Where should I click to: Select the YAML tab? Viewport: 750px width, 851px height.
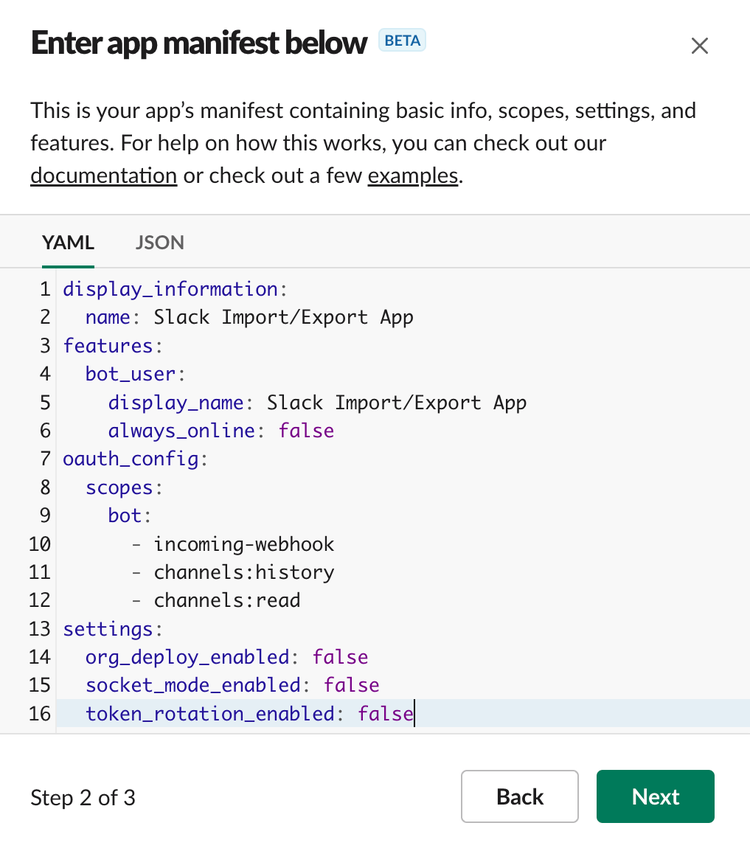coord(68,243)
